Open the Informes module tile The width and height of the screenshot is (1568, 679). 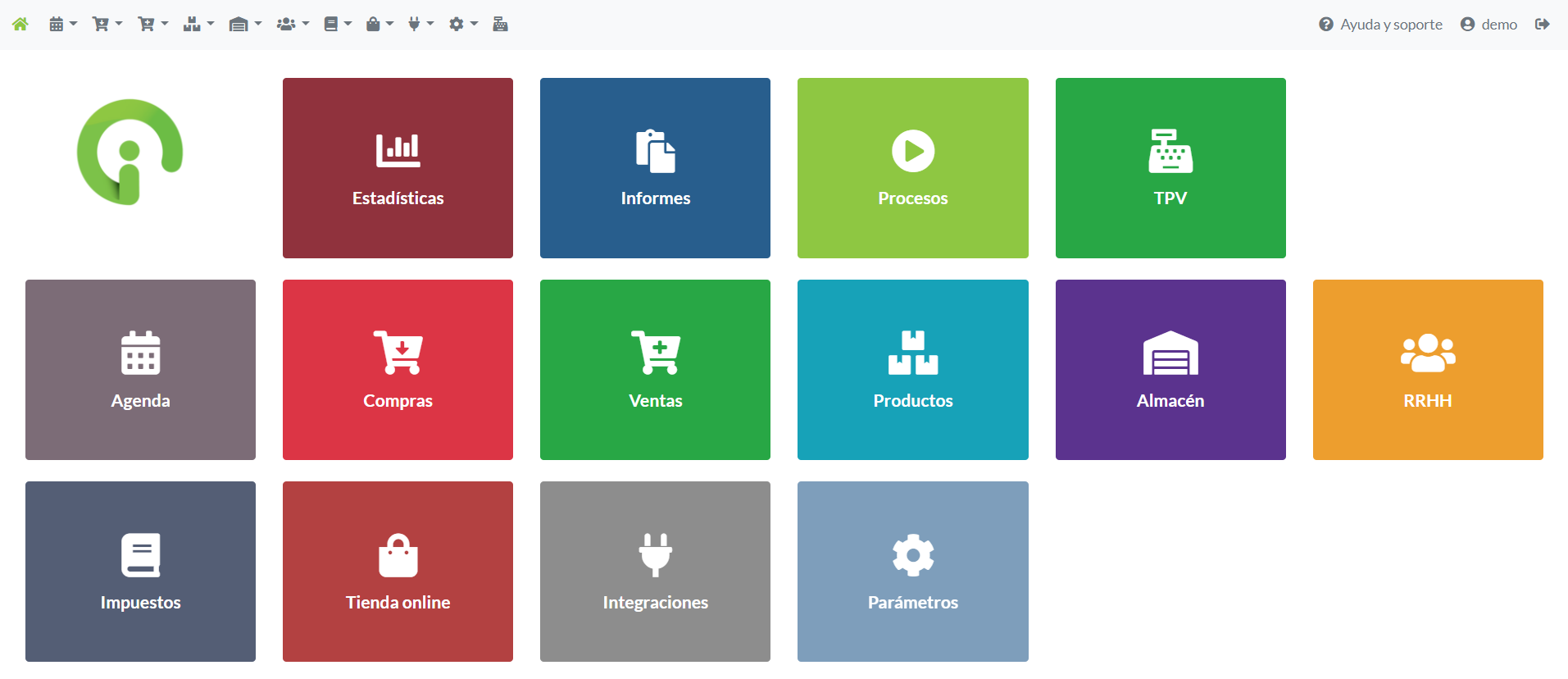655,168
